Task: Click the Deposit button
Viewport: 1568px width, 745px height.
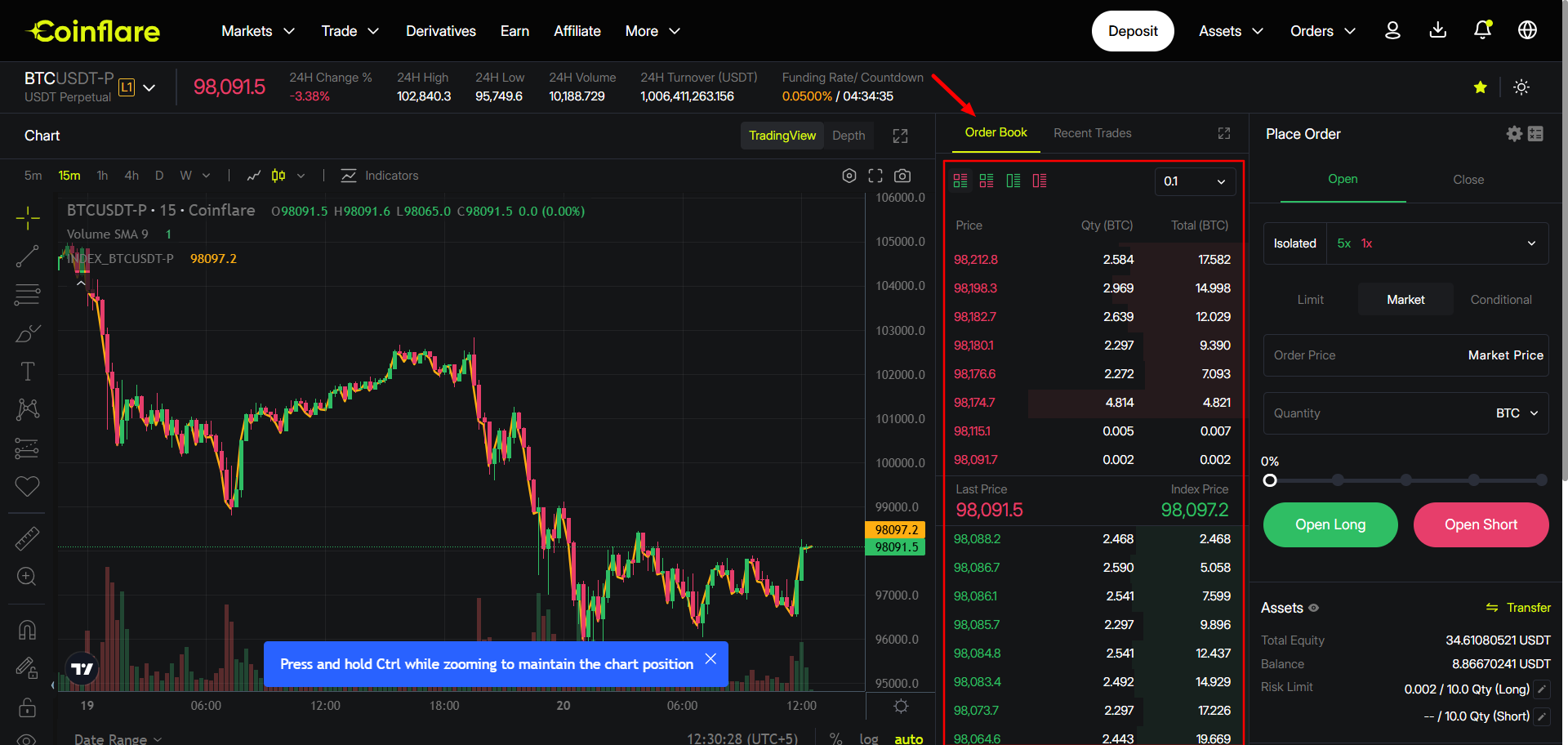Action: [1133, 31]
